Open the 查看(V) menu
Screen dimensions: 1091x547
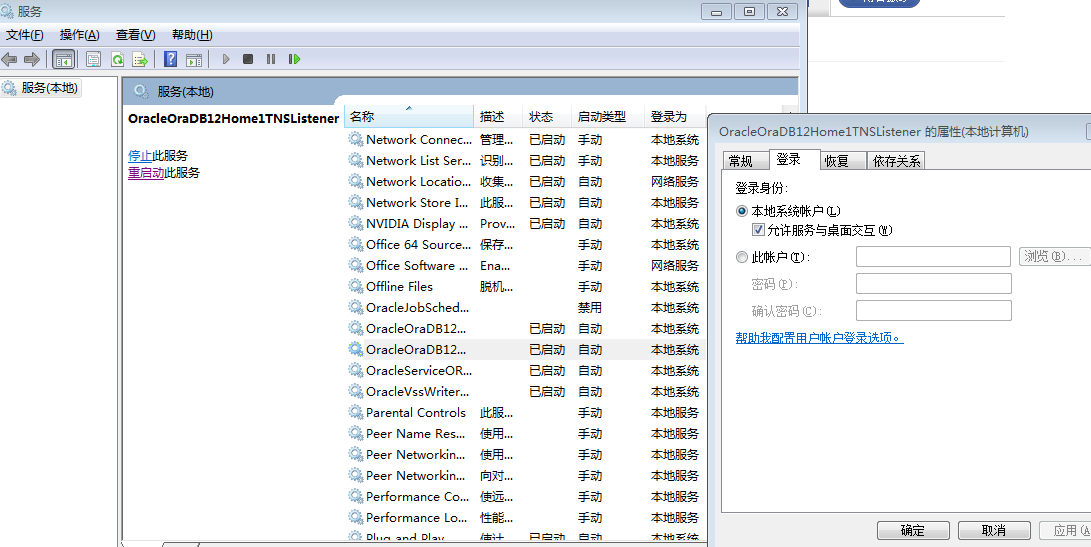(136, 35)
